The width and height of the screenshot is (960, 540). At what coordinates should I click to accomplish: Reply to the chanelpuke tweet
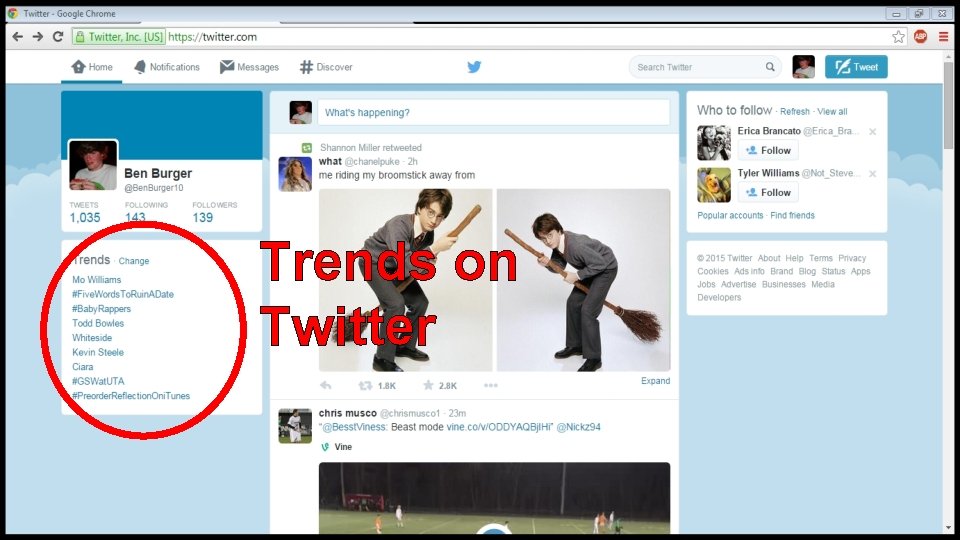coord(326,385)
